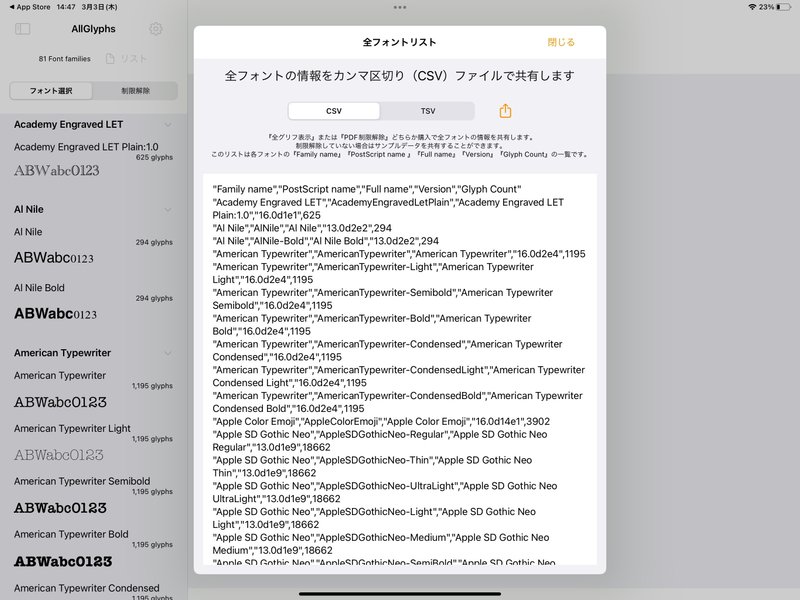Collapse the Al Nile font family
The height and width of the screenshot is (600, 800).
pos(168,210)
